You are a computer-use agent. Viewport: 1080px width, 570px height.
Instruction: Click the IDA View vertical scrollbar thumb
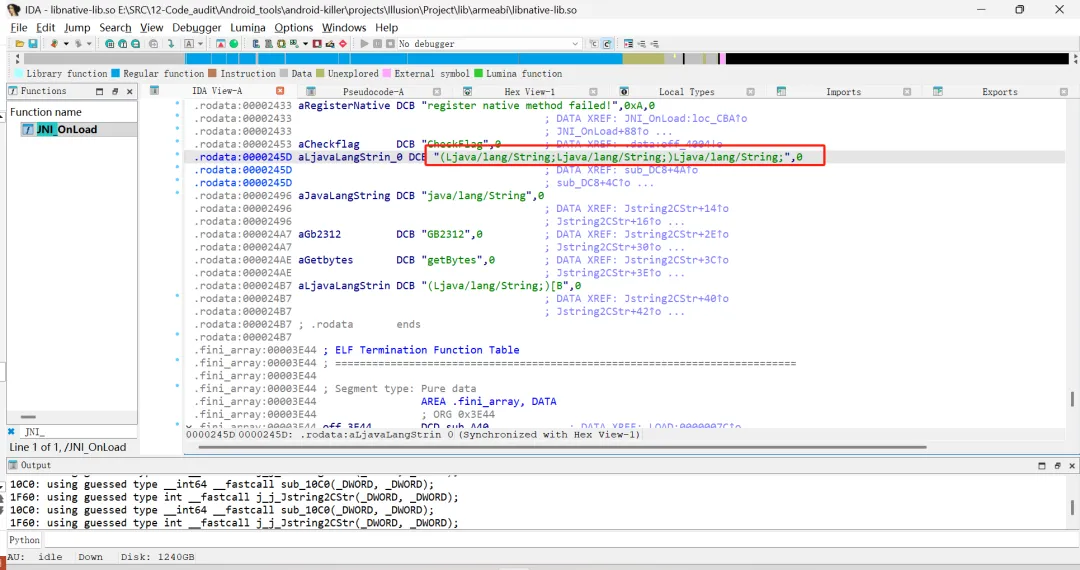pos(1072,399)
